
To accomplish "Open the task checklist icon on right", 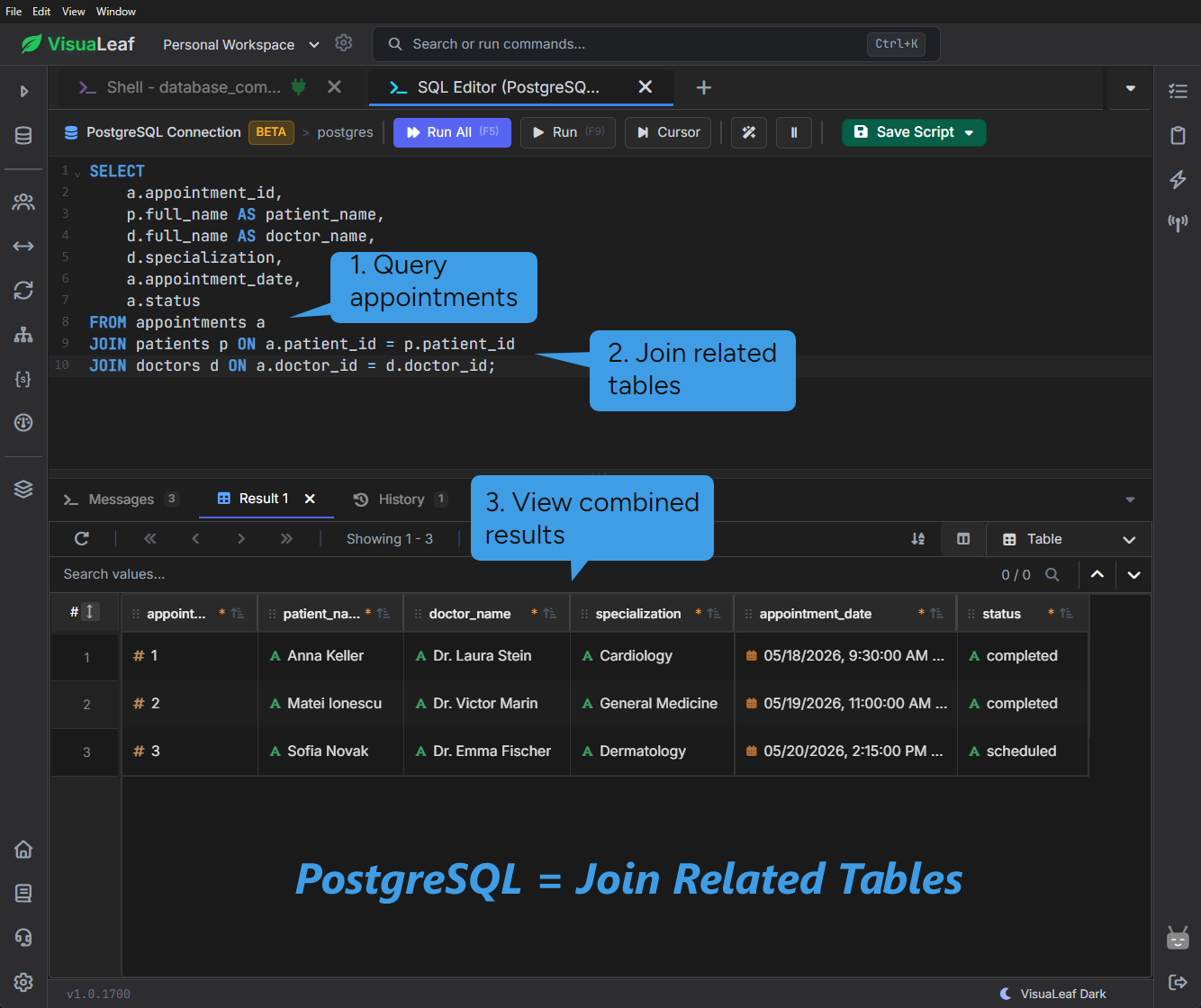I will [x=1178, y=91].
